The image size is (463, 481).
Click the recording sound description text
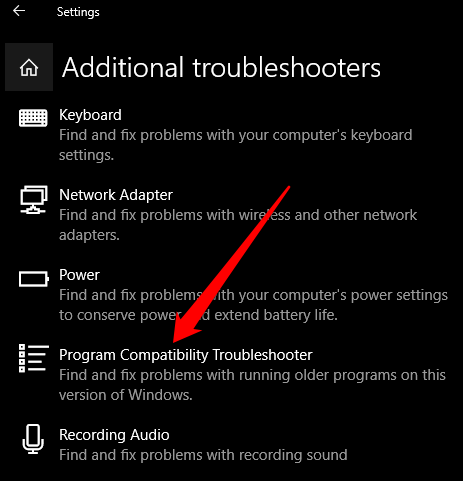tap(203, 455)
